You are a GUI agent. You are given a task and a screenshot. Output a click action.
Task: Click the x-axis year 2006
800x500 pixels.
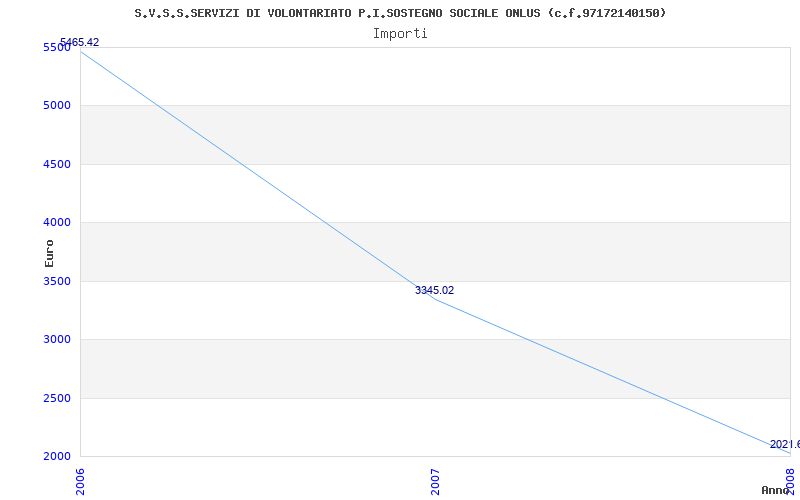[81, 482]
